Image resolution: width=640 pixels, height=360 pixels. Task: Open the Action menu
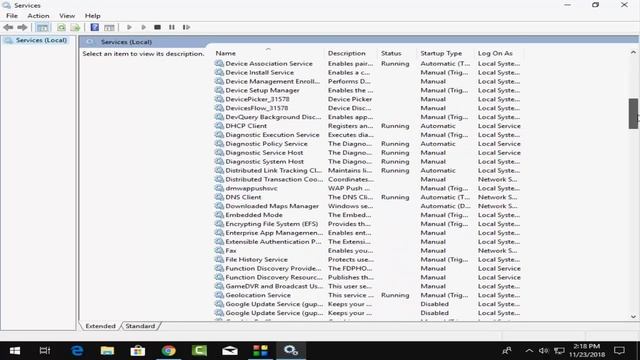pyautogui.click(x=38, y=16)
